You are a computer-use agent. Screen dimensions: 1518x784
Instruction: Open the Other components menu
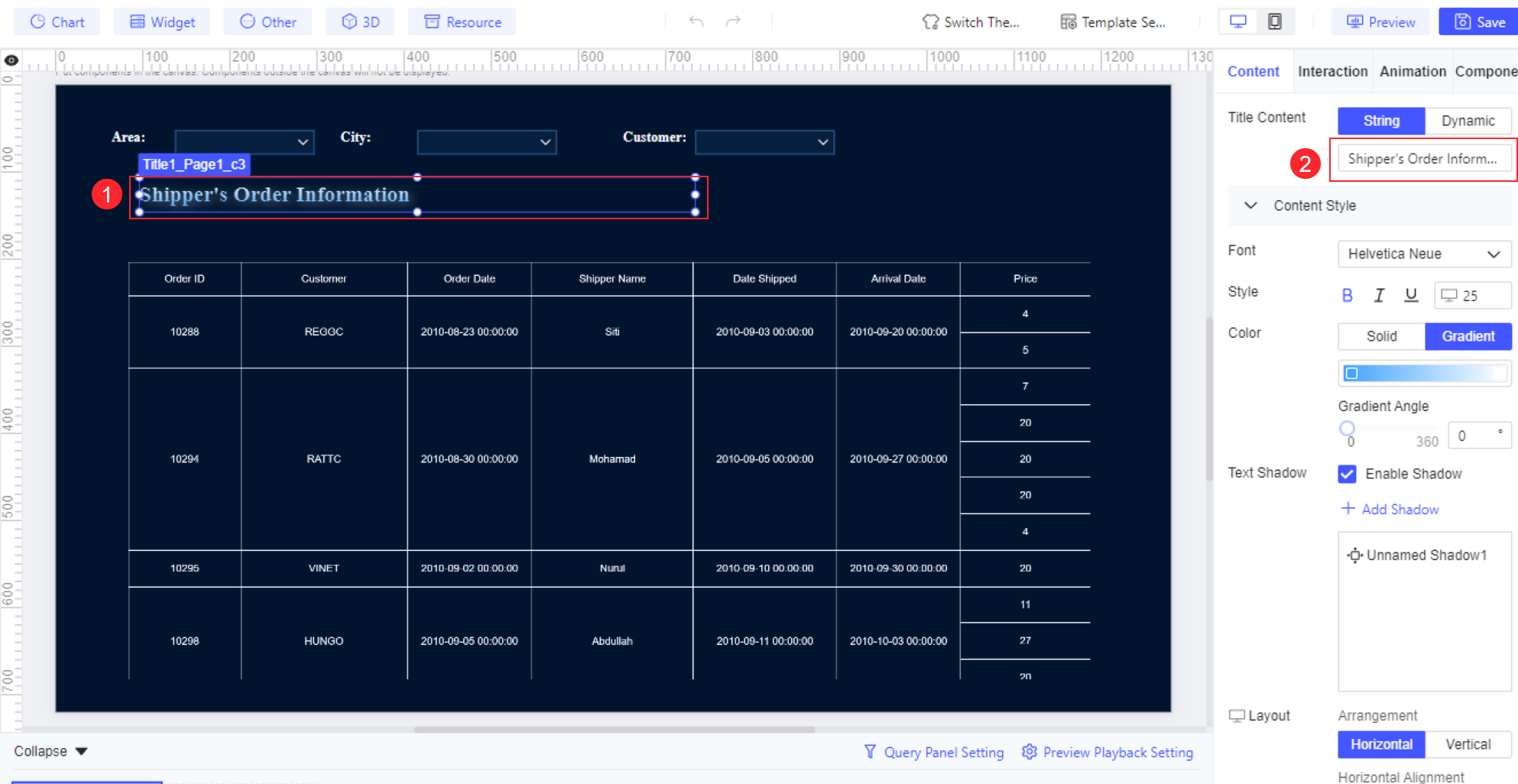click(268, 22)
